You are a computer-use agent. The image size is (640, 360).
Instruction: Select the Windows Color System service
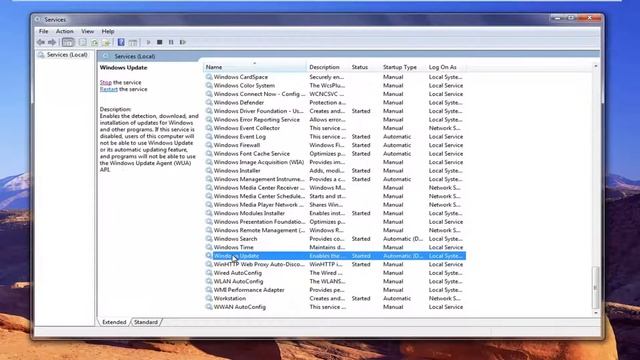[335, 85]
